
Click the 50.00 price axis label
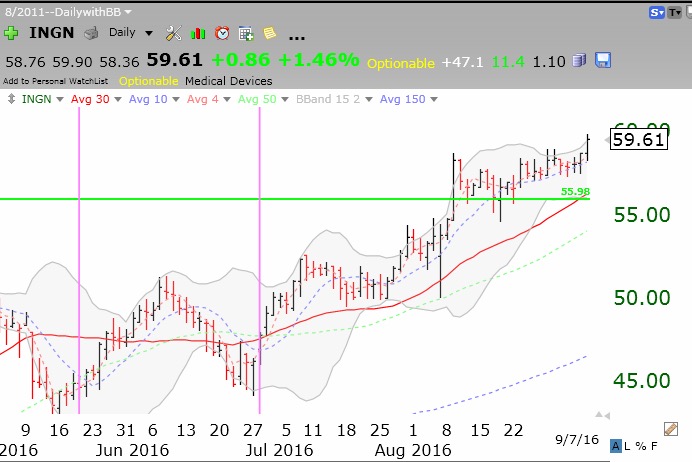[x=642, y=298]
